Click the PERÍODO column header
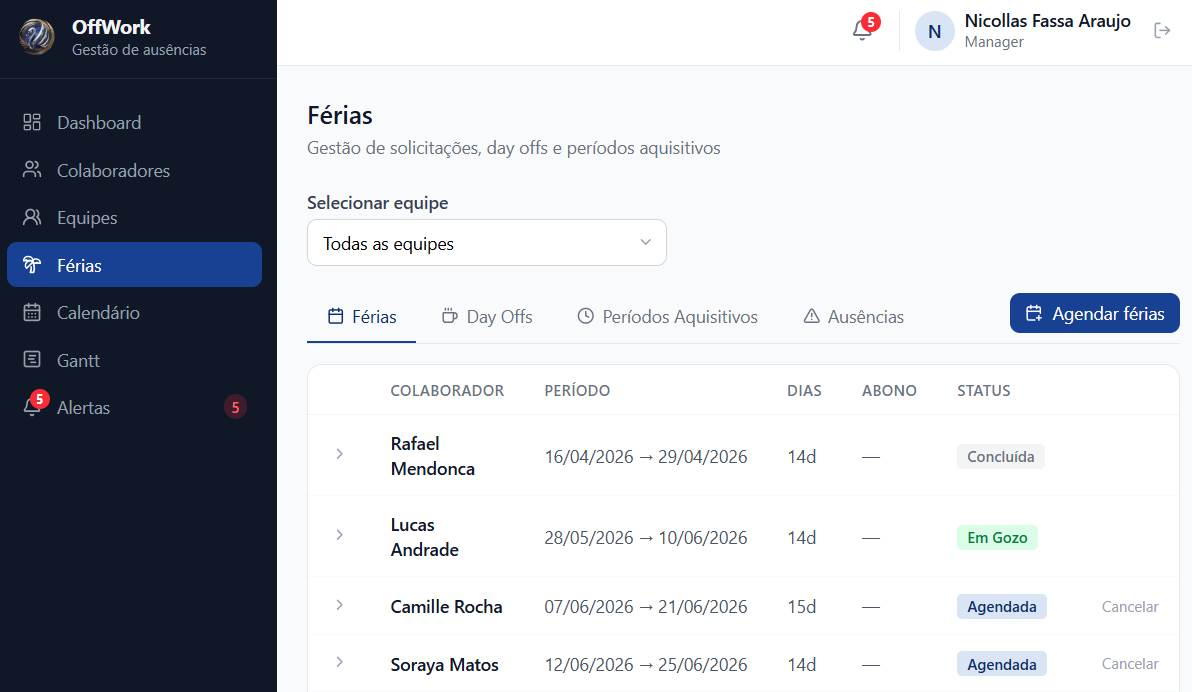 577,390
